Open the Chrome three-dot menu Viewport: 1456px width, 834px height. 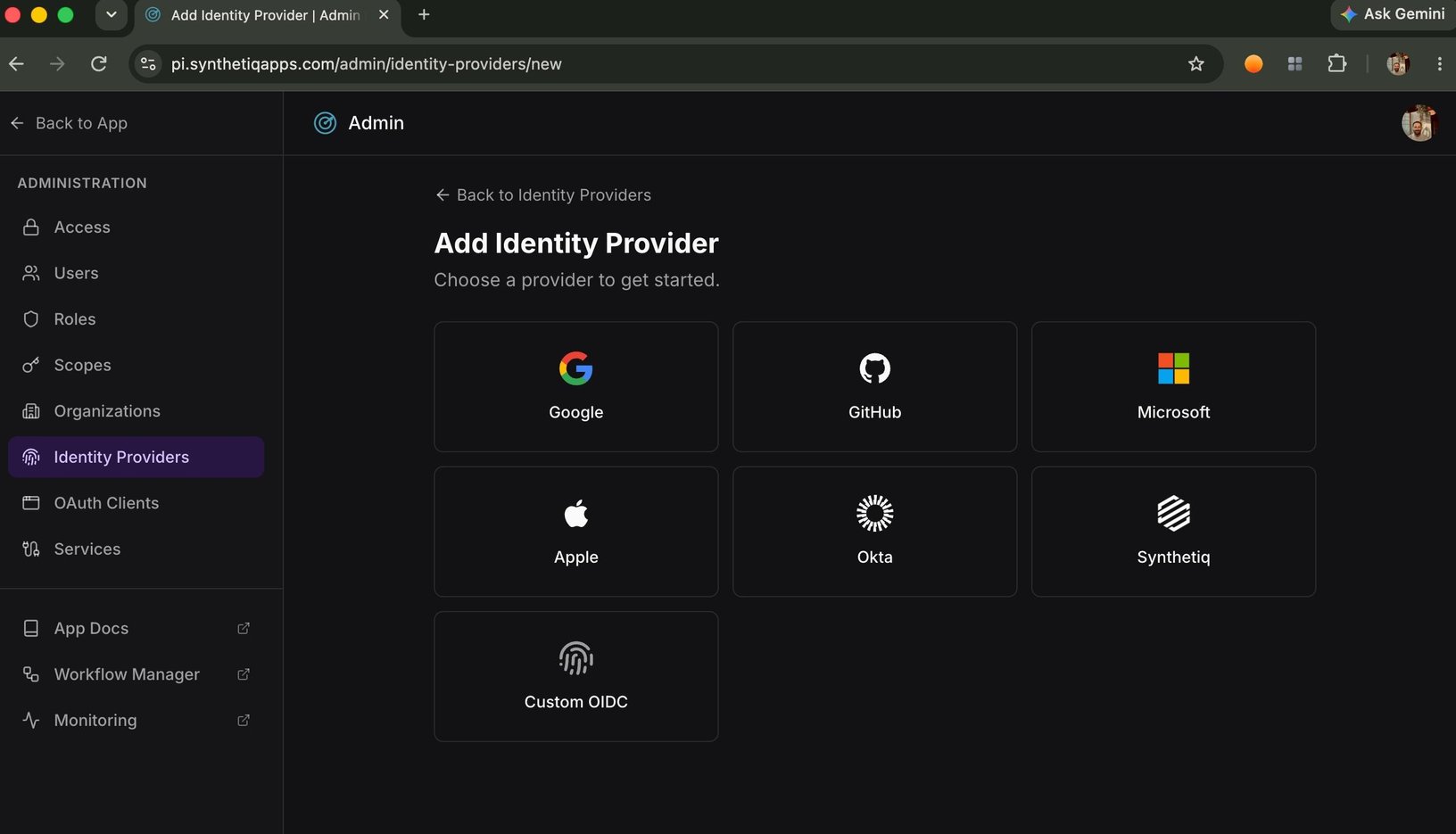coord(1439,64)
